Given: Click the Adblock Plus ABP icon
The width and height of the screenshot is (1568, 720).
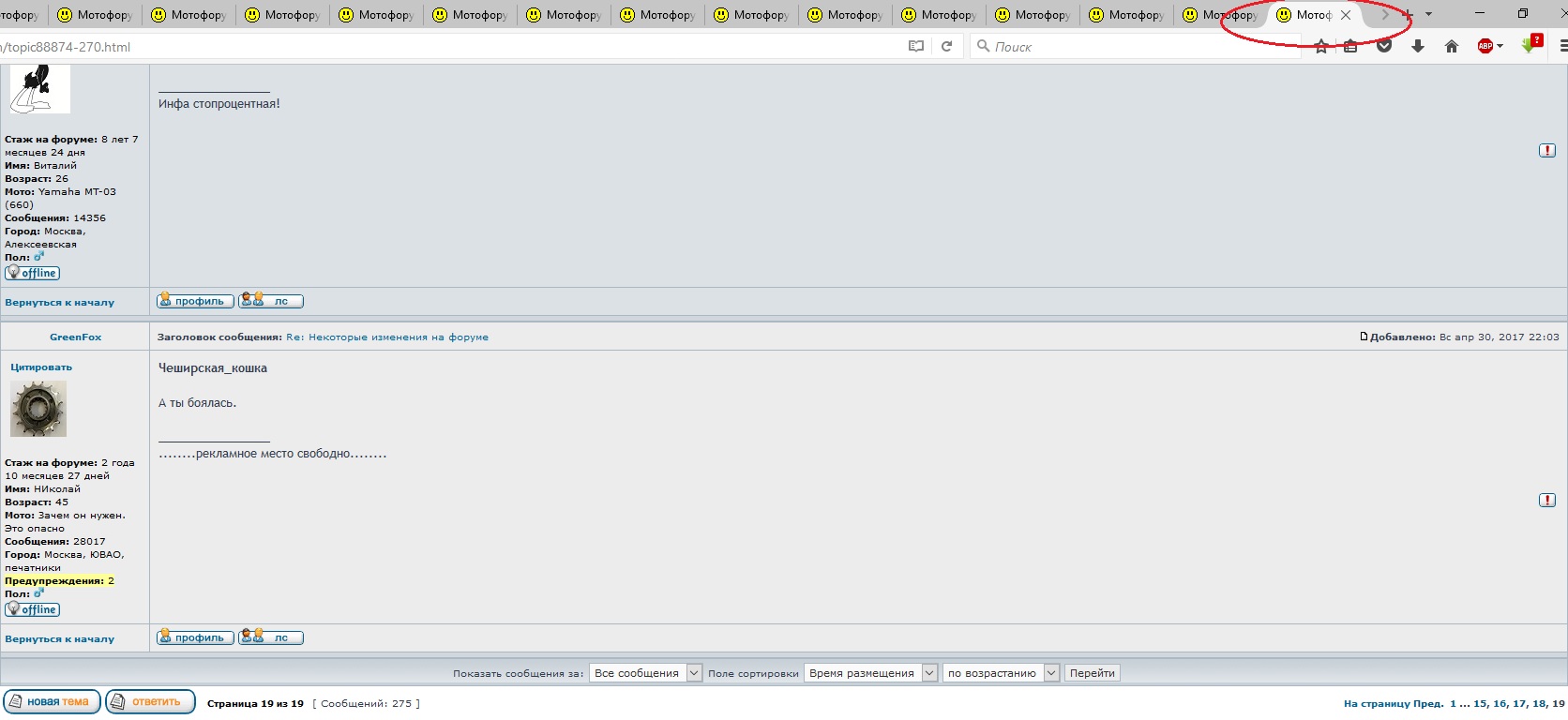Looking at the screenshot, I should tap(1485, 46).
